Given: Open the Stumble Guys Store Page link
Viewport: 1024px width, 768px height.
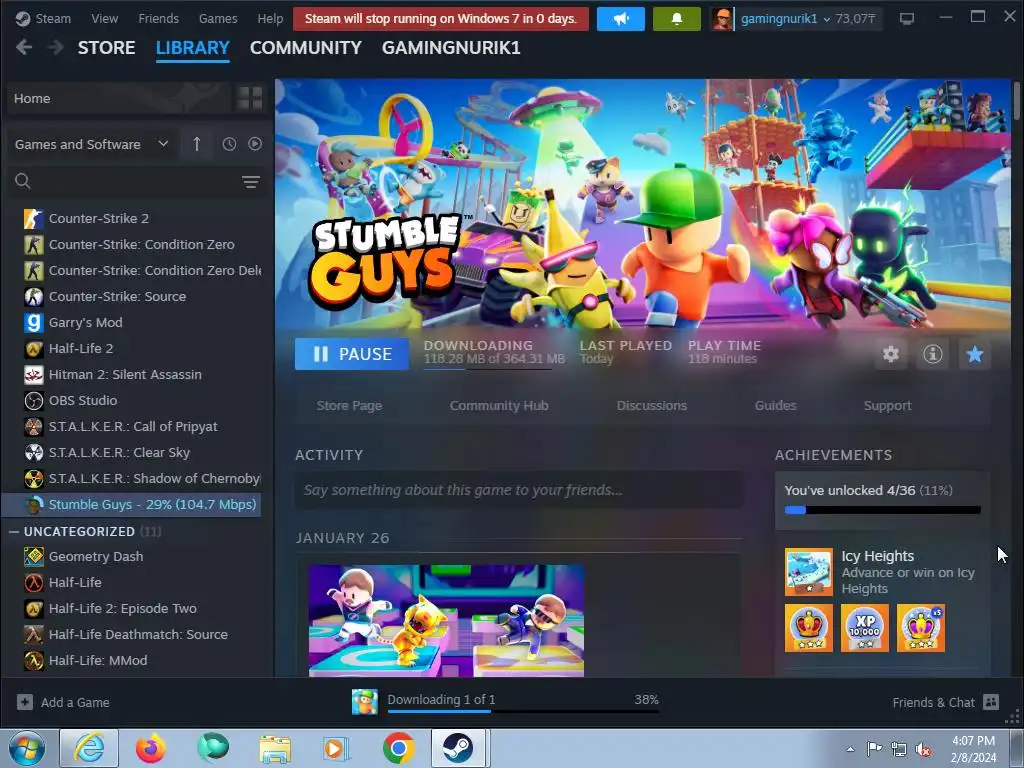Looking at the screenshot, I should [x=349, y=406].
